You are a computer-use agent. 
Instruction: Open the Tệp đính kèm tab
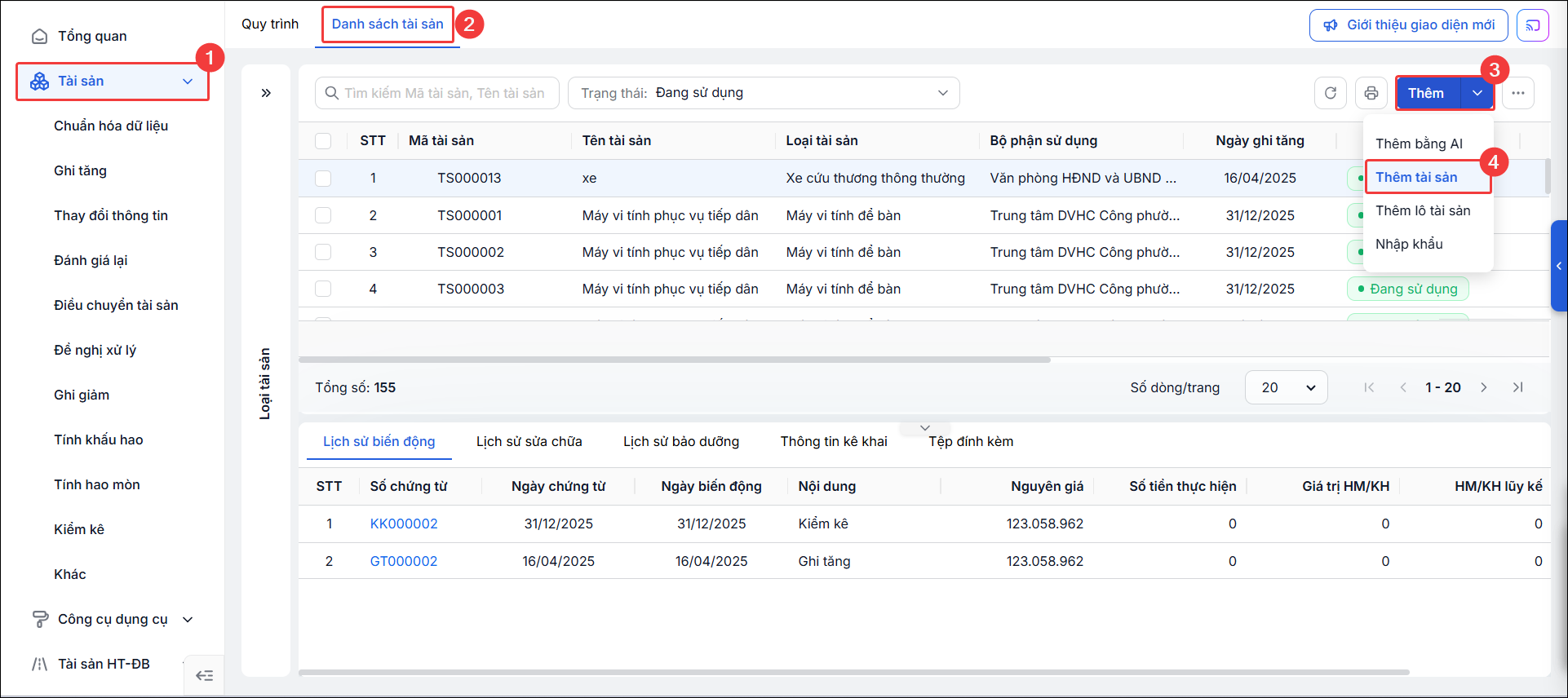pyautogui.click(x=971, y=441)
